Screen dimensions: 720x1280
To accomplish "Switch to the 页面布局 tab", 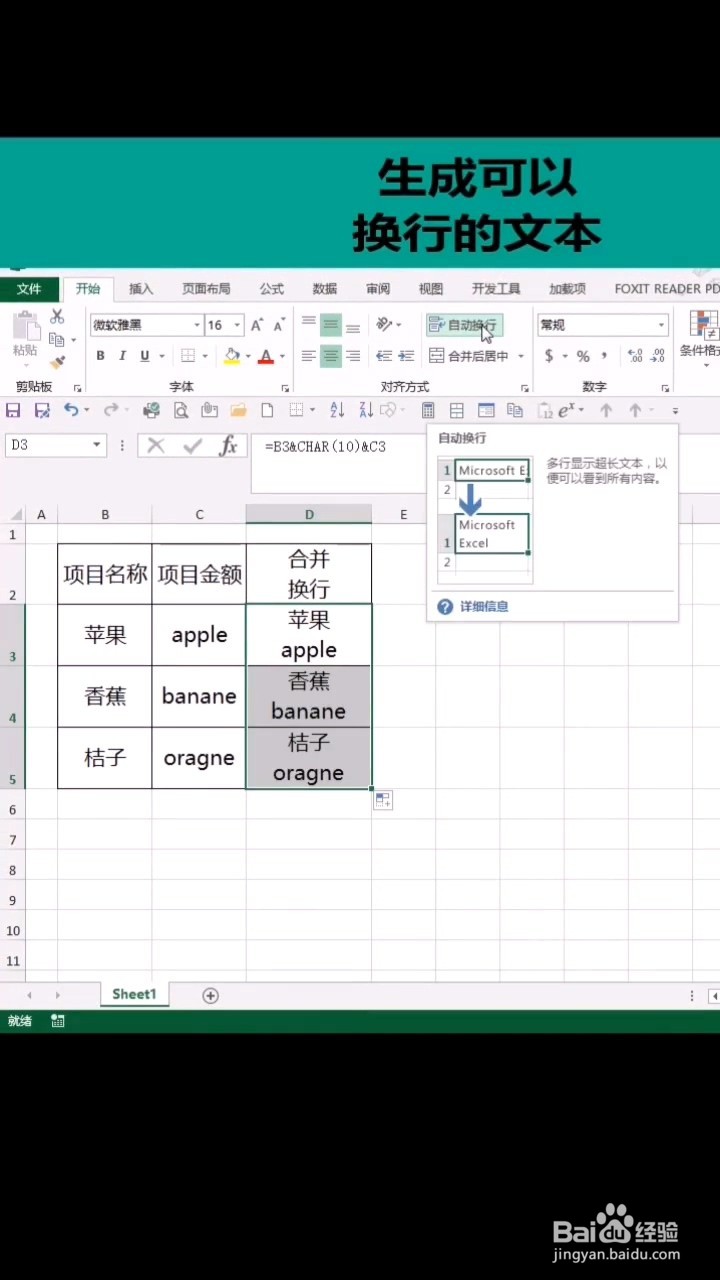I will click(x=206, y=289).
